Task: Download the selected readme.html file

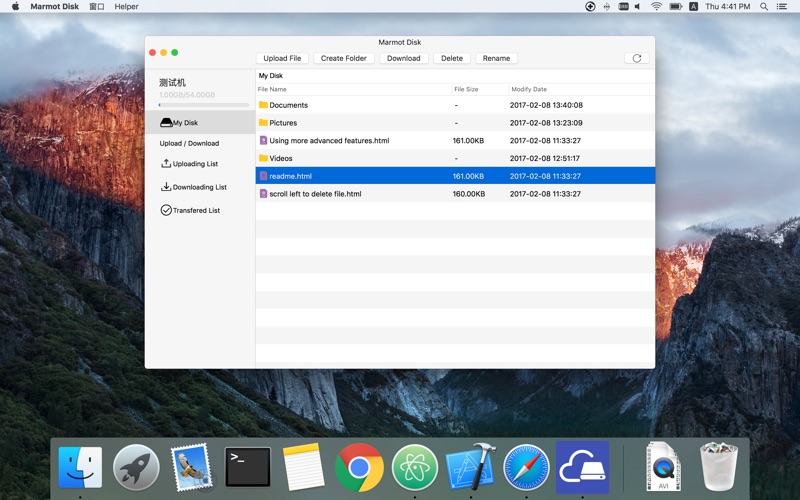Action: [404, 58]
